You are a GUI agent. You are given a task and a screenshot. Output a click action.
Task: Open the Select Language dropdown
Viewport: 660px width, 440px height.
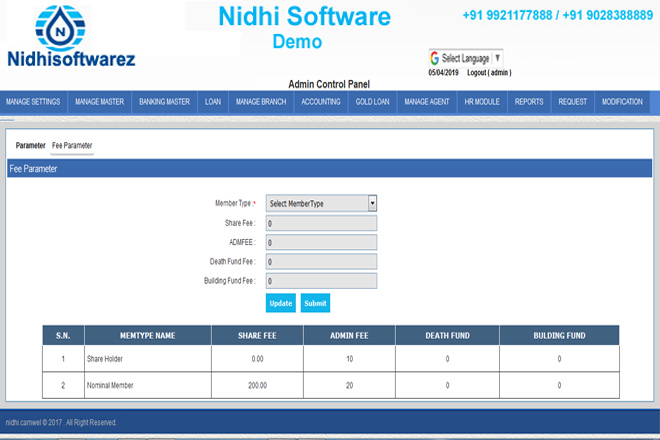point(466,58)
